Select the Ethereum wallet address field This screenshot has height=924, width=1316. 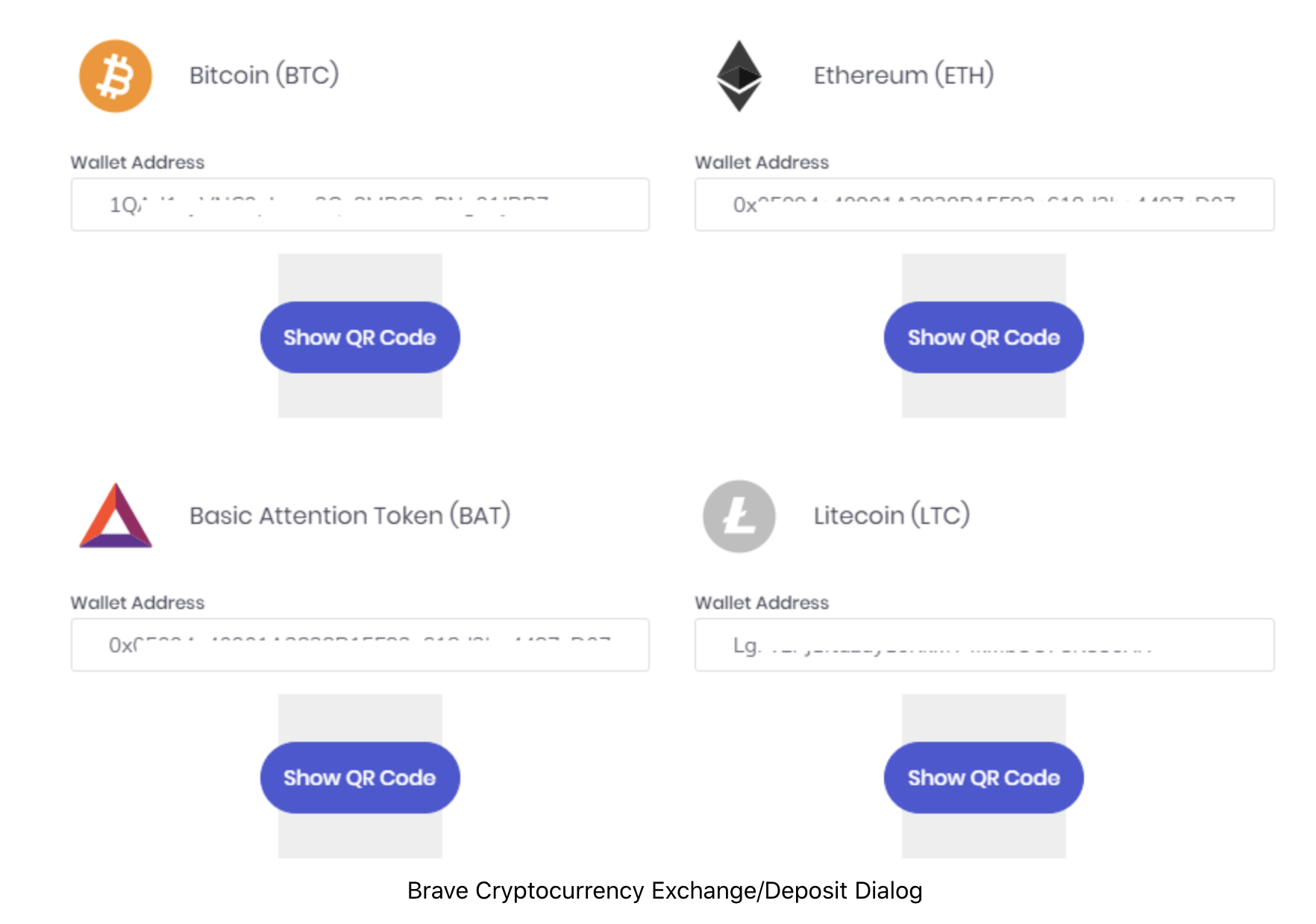click(x=984, y=205)
